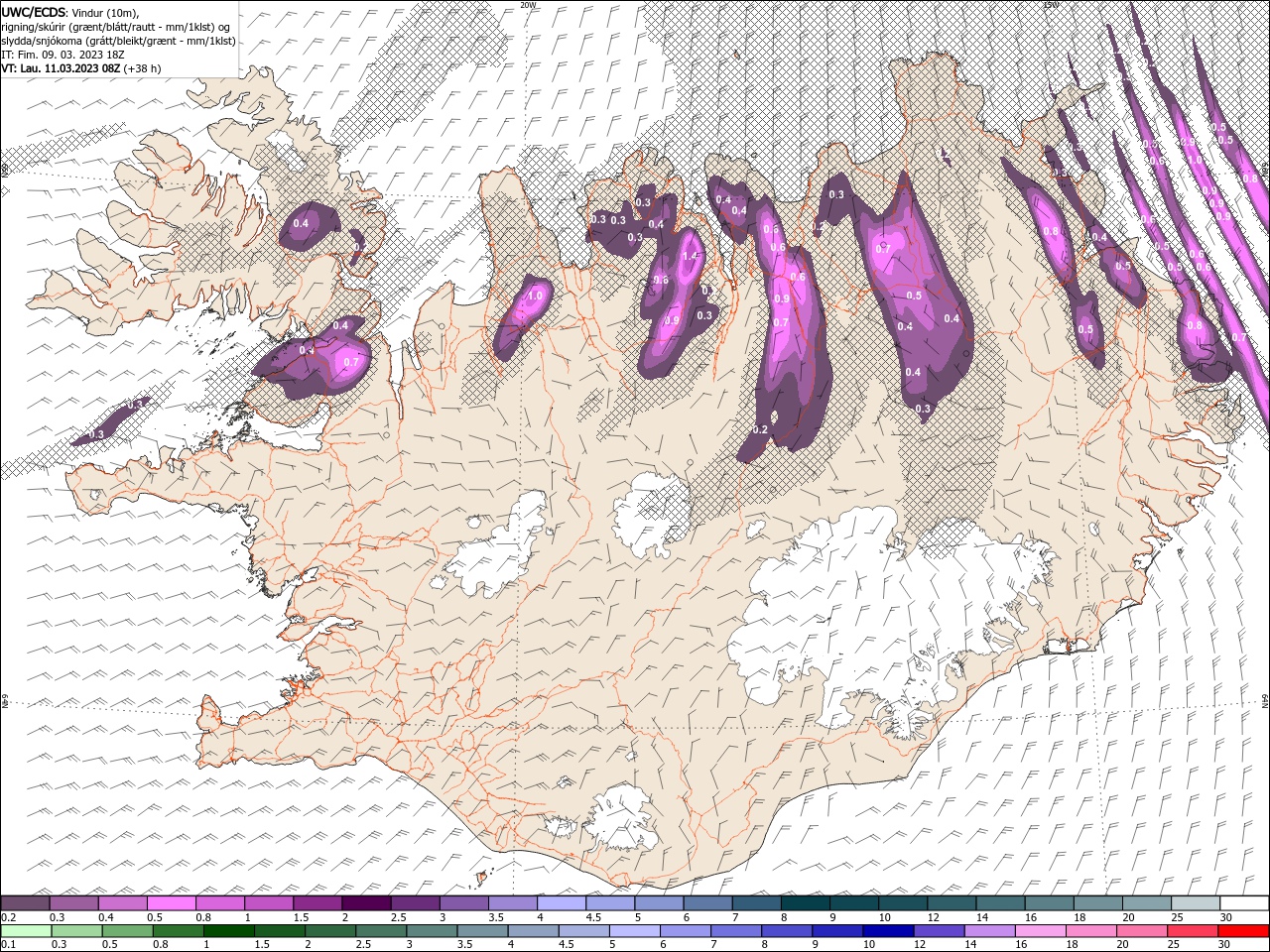Image resolution: width=1270 pixels, height=952 pixels.
Task: Click the 'IT: Fim. 09. 03. 2023 18Z' line
Action: click(x=63, y=55)
